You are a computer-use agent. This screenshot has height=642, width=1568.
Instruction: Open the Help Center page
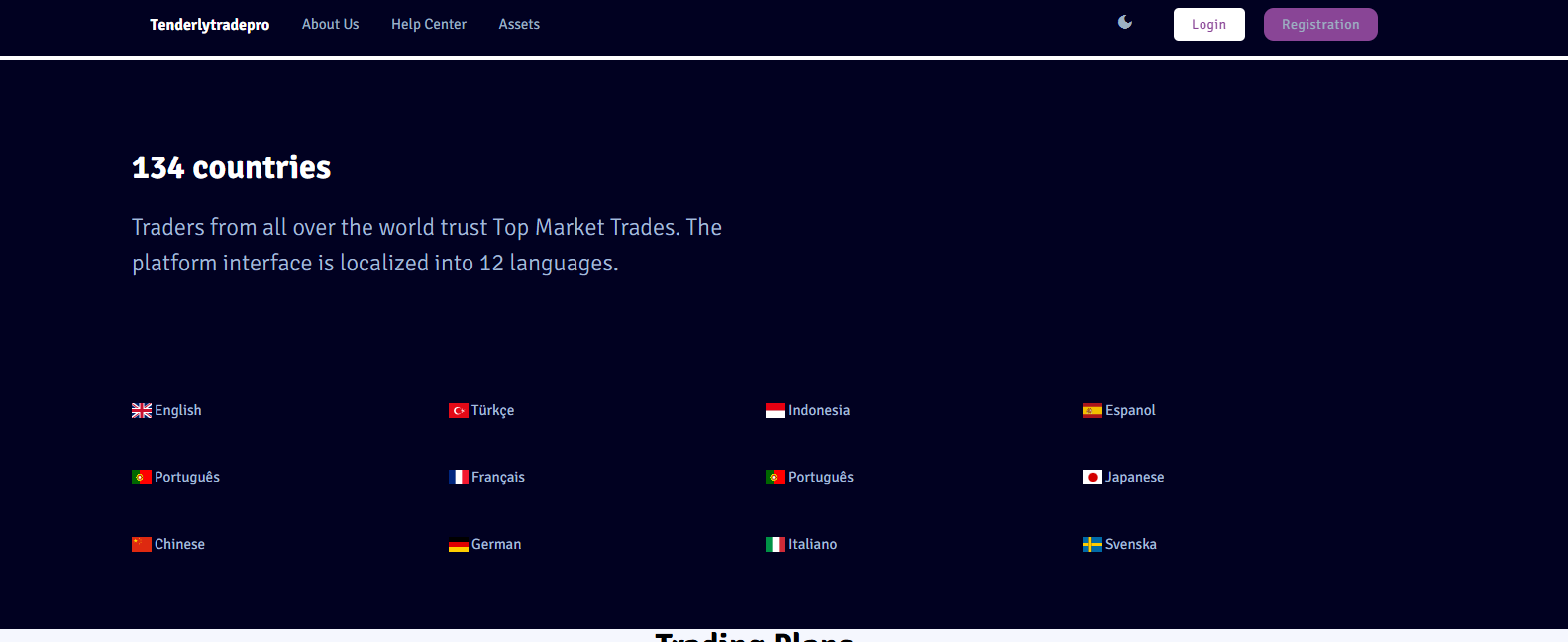click(428, 24)
